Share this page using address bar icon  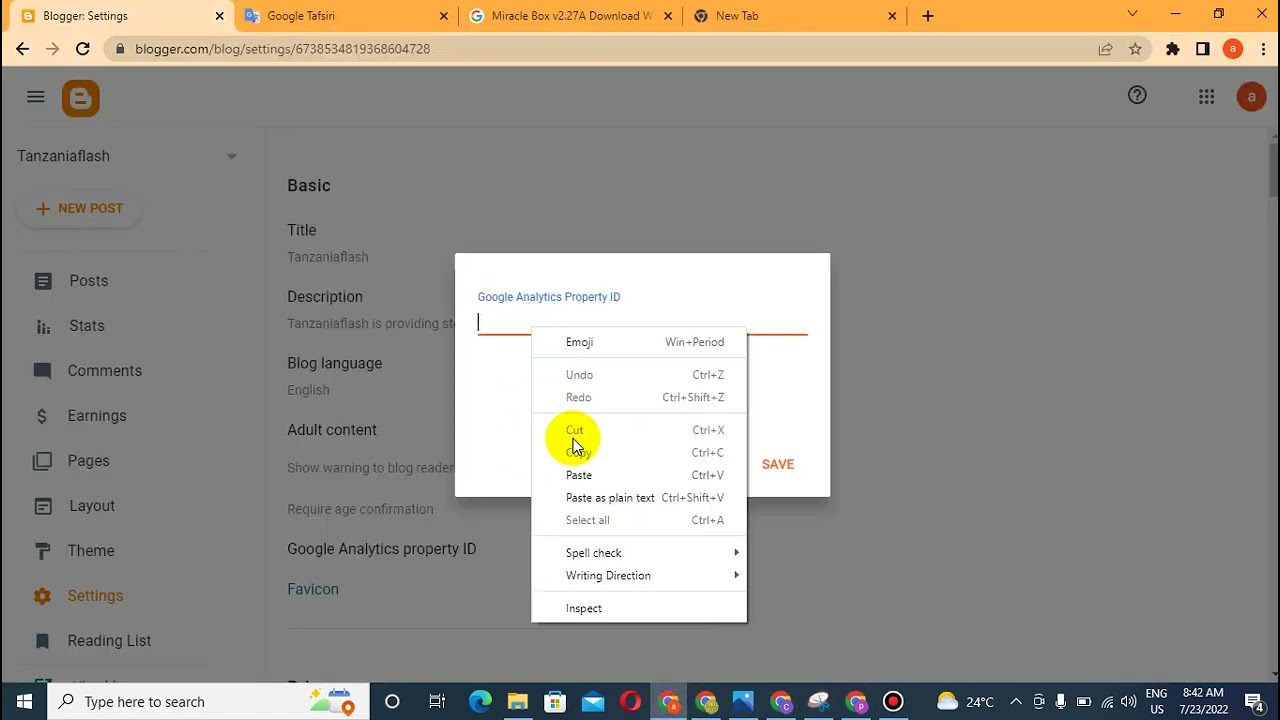coord(1105,48)
